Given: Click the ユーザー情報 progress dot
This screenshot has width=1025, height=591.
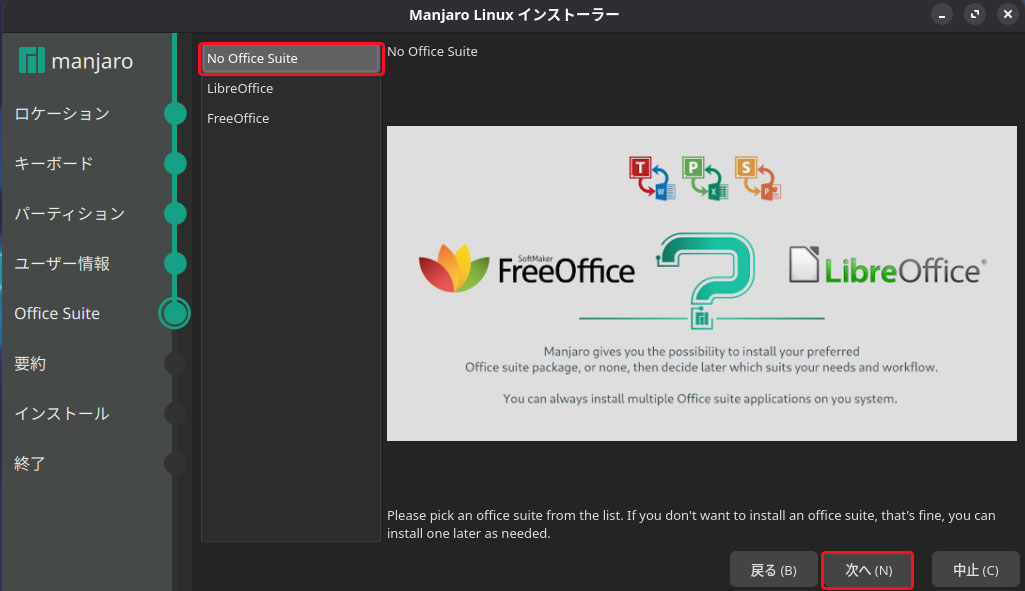Looking at the screenshot, I should click(175, 263).
